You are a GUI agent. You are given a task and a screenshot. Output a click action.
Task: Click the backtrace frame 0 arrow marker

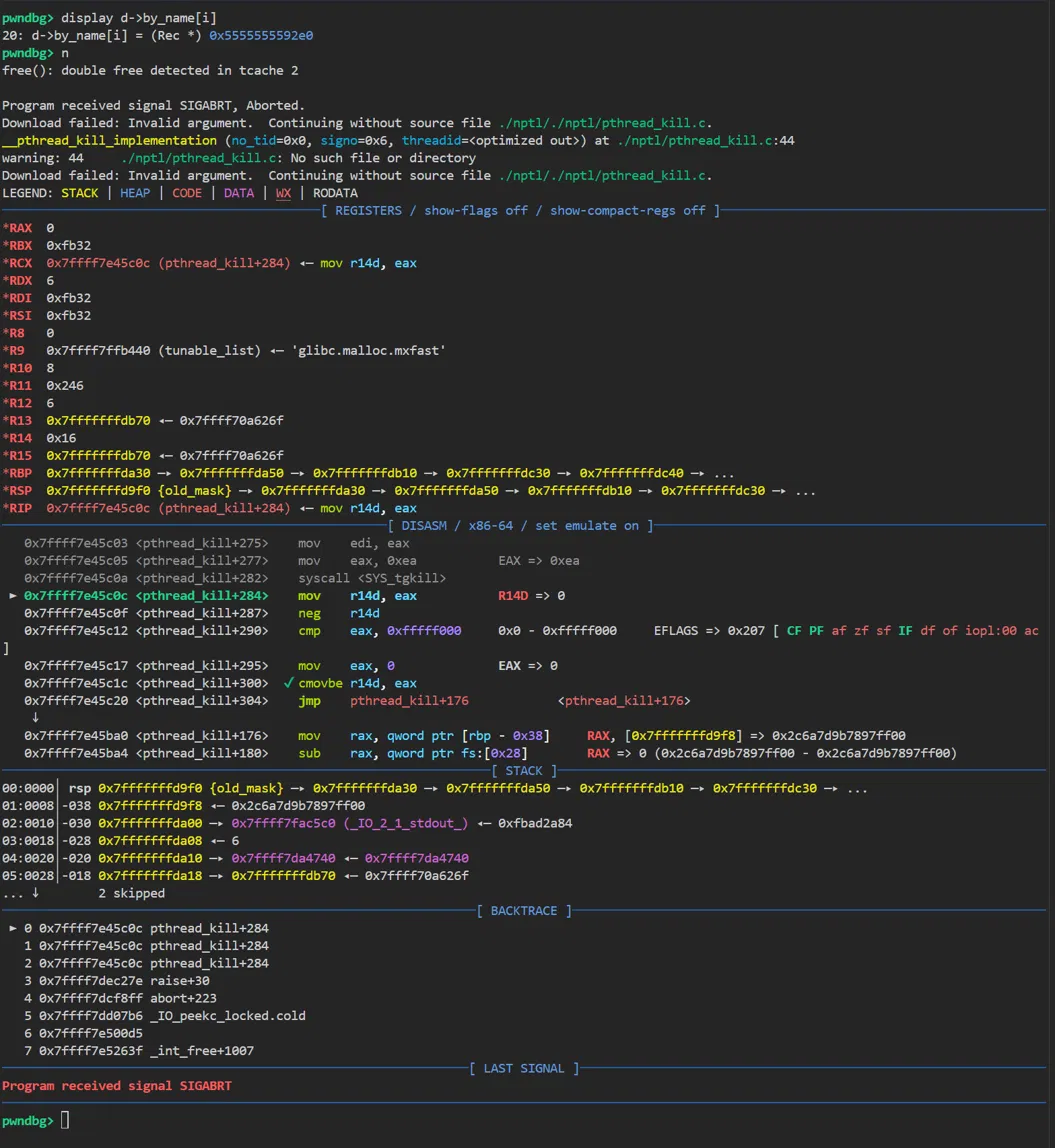click(12, 928)
